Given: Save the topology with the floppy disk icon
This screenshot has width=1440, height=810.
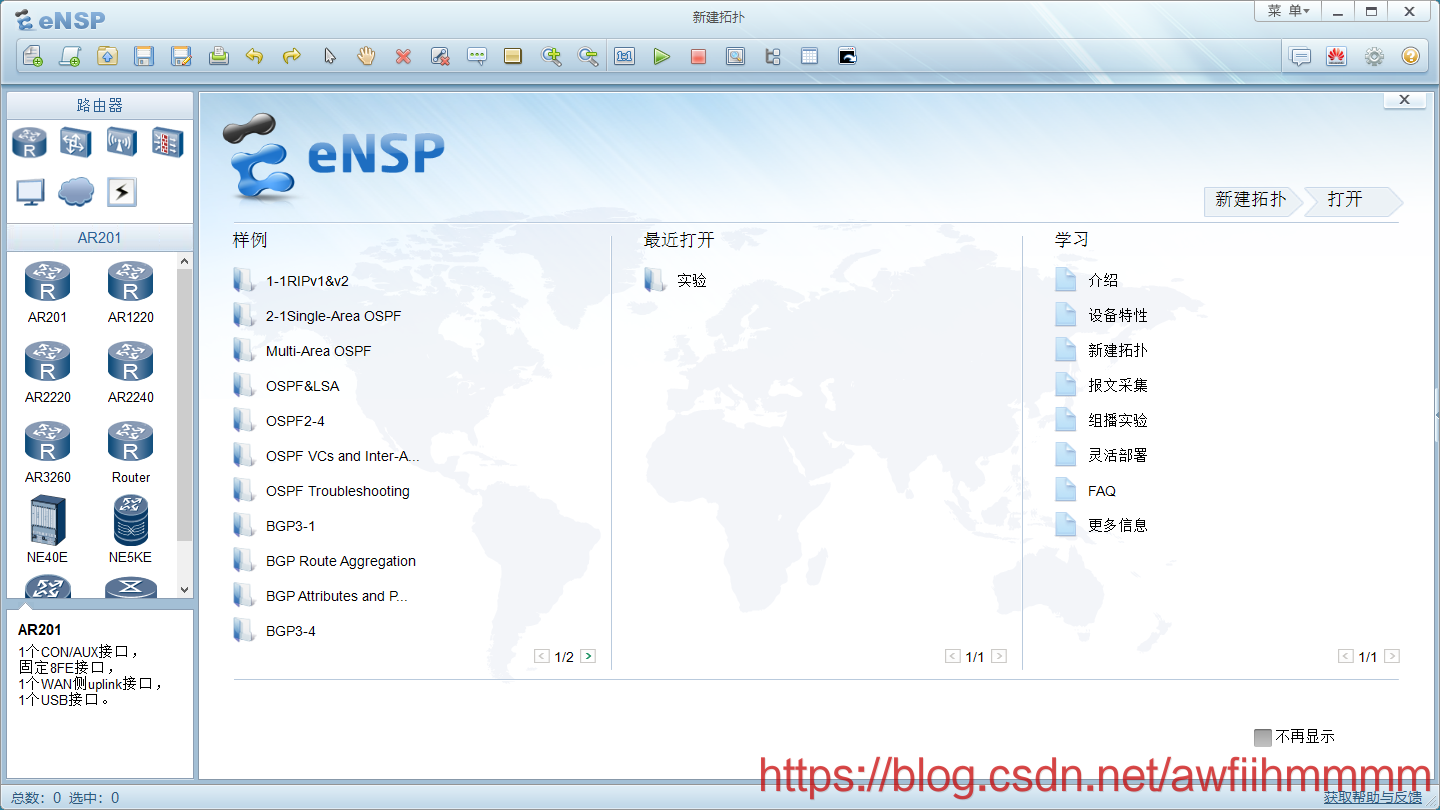Looking at the screenshot, I should 144,56.
